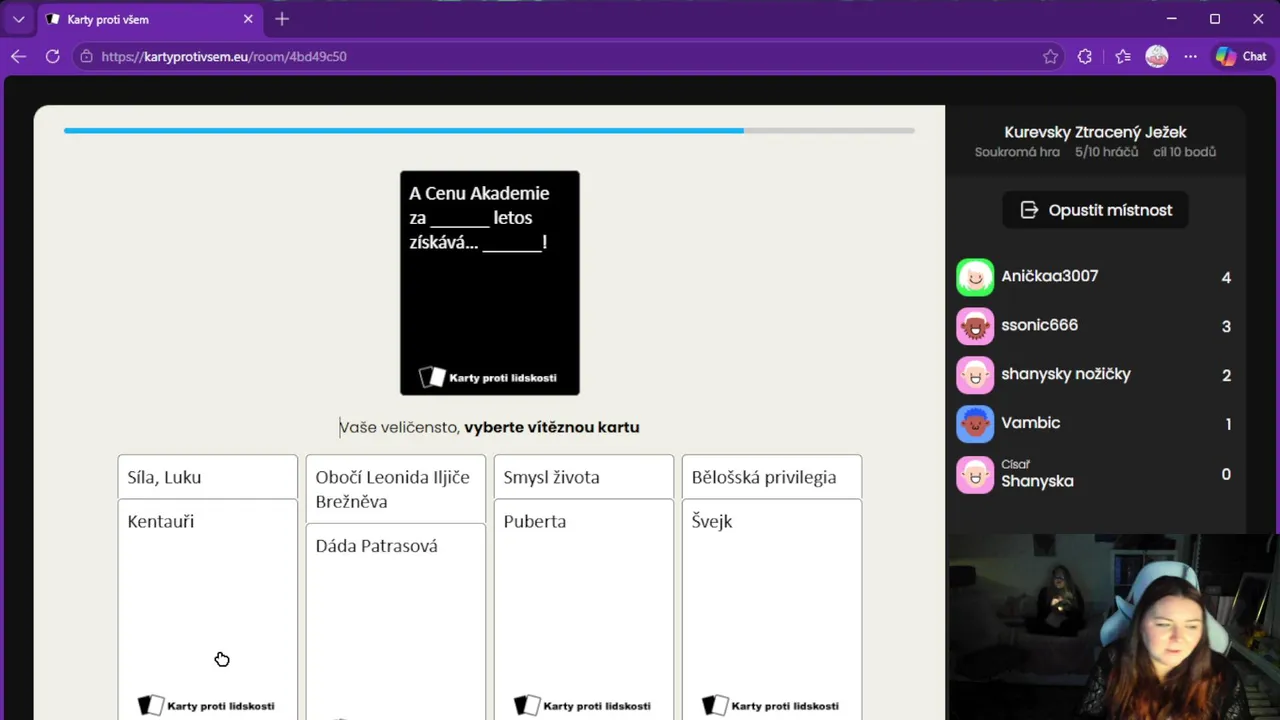The image size is (1280, 720).
Task: Click Opustit místnost button
Action: click(1095, 210)
